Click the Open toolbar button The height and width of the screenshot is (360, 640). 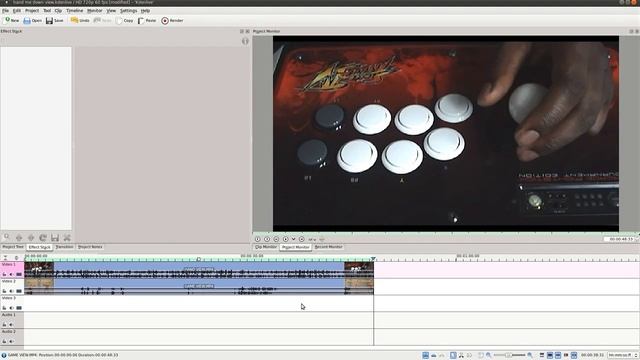[33, 20]
